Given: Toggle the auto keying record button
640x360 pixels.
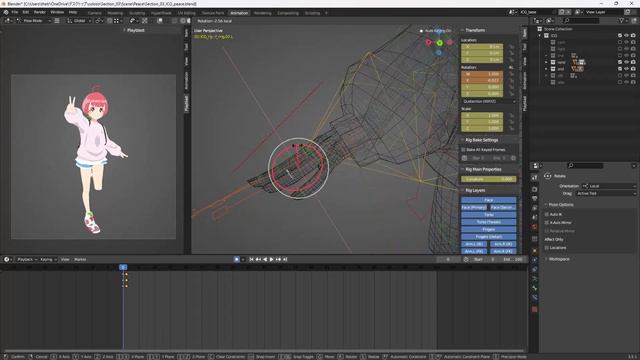Looking at the screenshot, I should click(x=237, y=259).
